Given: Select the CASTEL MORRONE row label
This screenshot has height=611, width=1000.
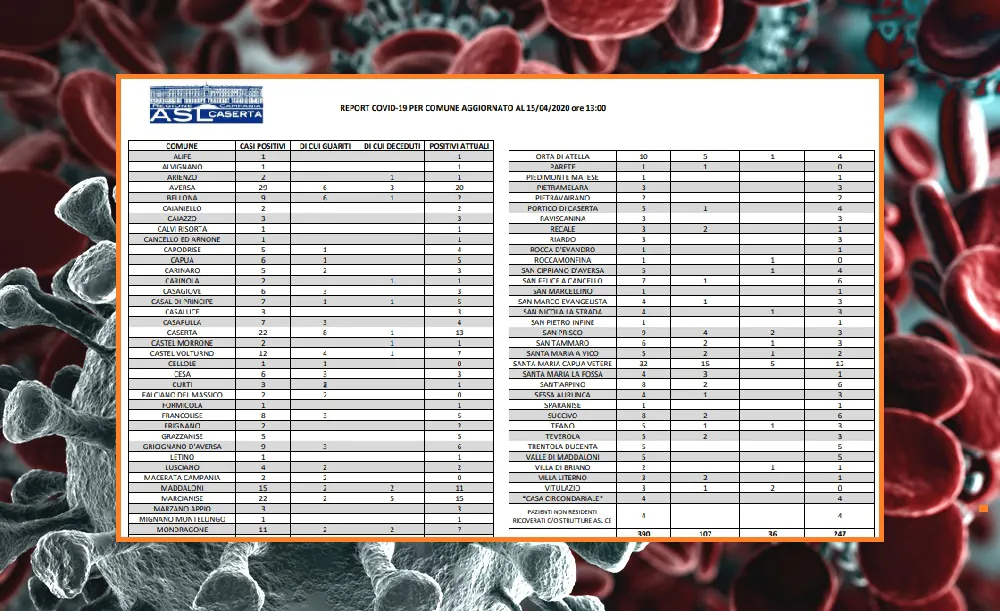Looking at the screenshot, I should (182, 343).
